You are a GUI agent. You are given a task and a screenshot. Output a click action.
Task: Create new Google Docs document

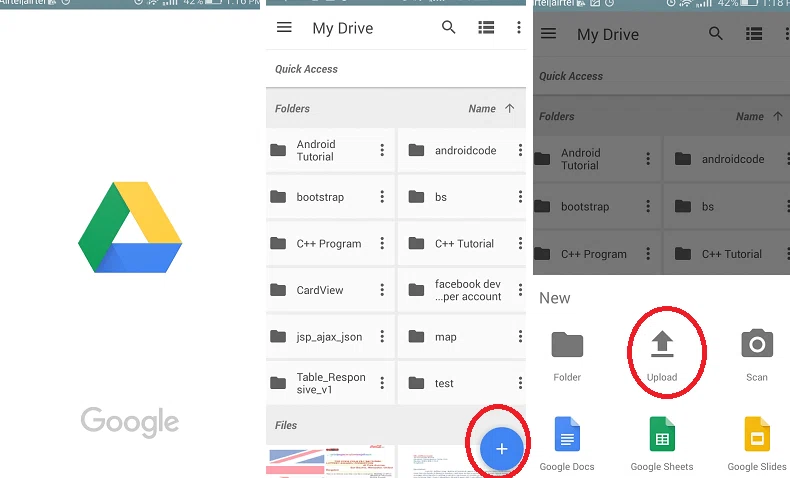[x=567, y=444]
